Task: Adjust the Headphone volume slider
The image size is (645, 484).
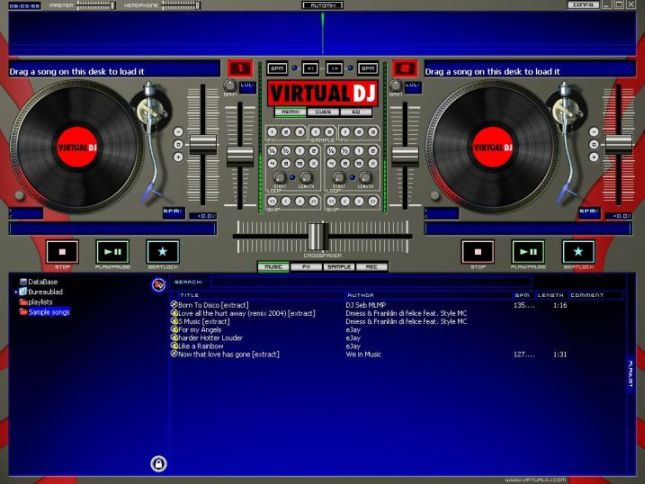Action: pos(181,6)
